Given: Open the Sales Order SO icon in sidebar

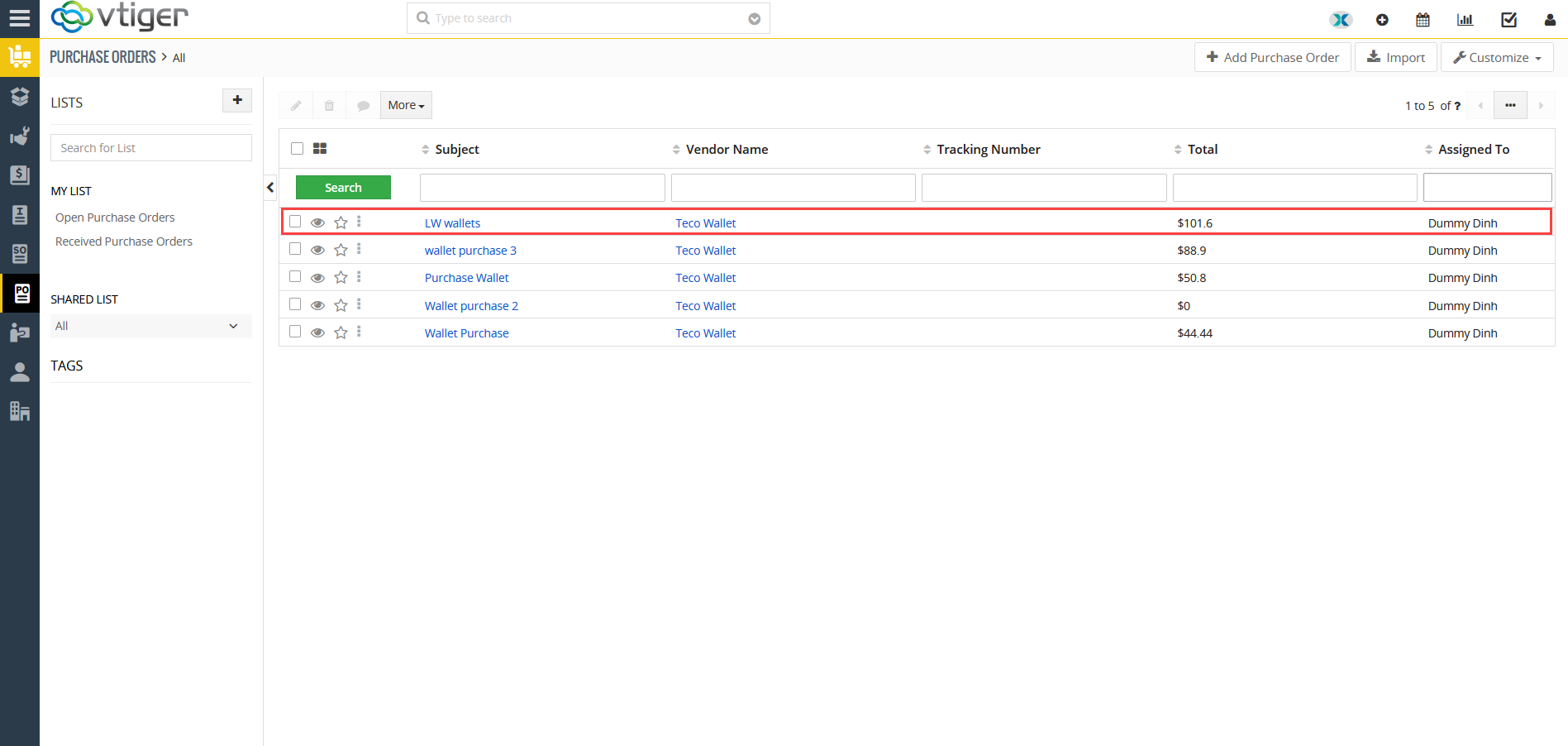Looking at the screenshot, I should tap(20, 253).
